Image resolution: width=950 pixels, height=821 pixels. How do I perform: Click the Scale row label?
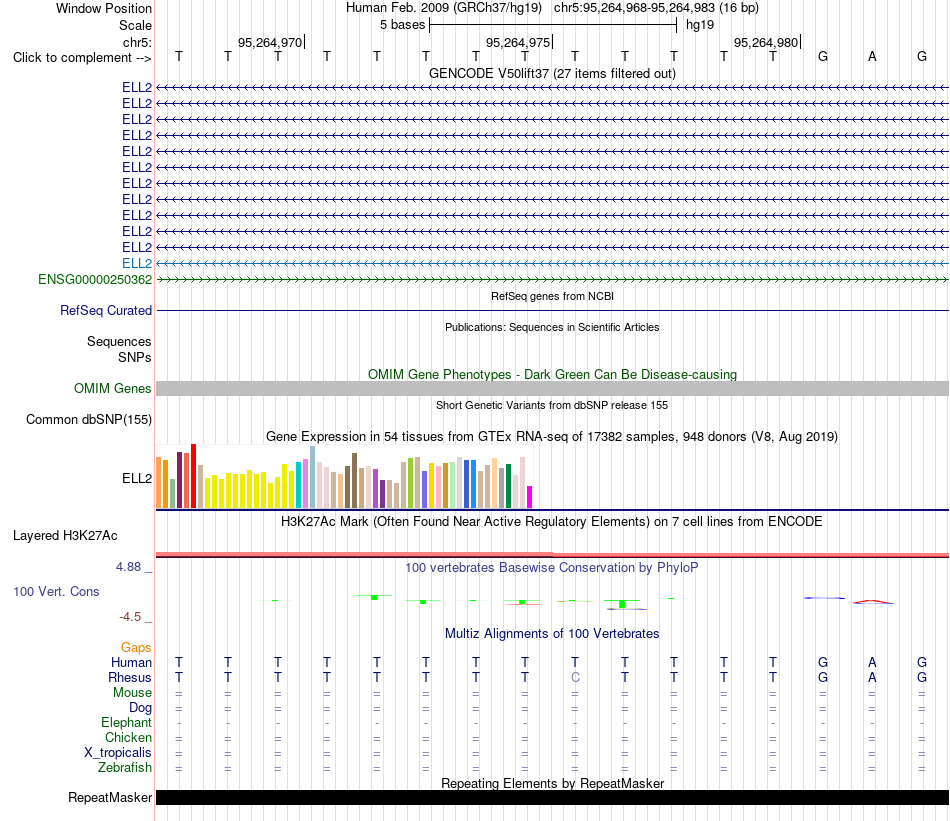pos(135,25)
